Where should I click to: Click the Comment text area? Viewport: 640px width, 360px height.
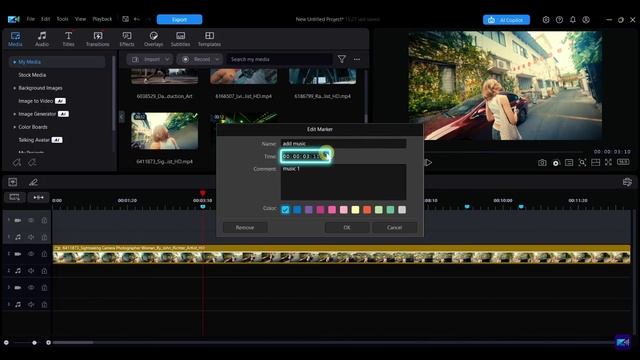[x=343, y=182]
